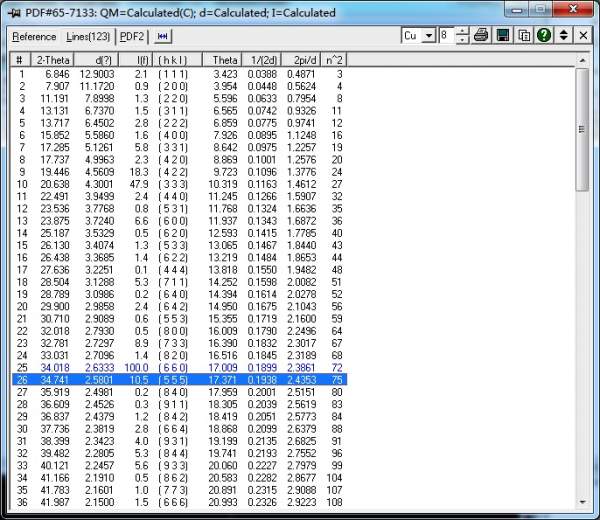Minimize the PDF#65-7133 window
This screenshot has height=520, width=600.
coord(517,10)
